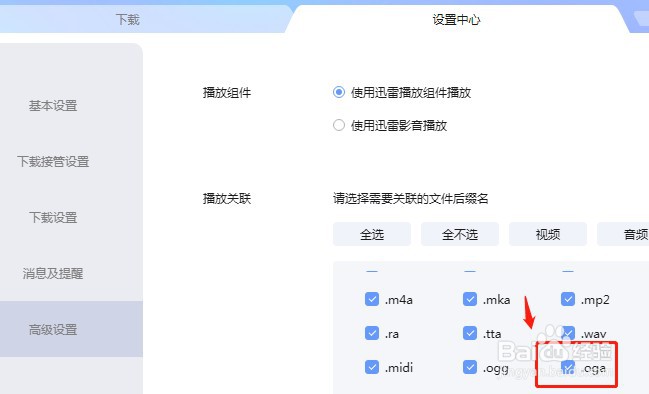Toggle the .mp2 checkbox
The height and width of the screenshot is (394, 649).
pos(568,299)
